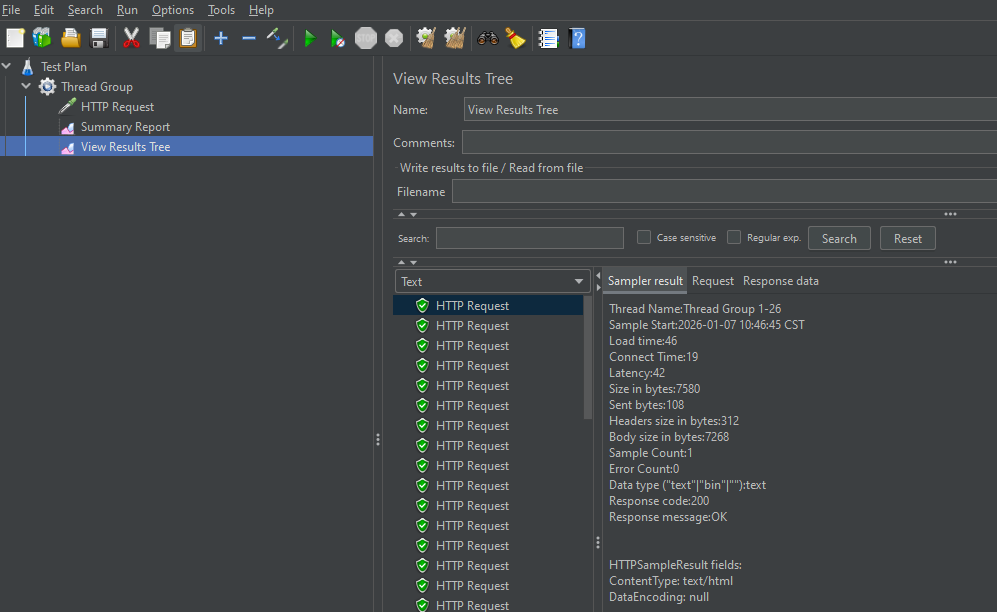Expand all nodes with the plus icon
Viewport: 997px width, 612px height.
click(221, 39)
